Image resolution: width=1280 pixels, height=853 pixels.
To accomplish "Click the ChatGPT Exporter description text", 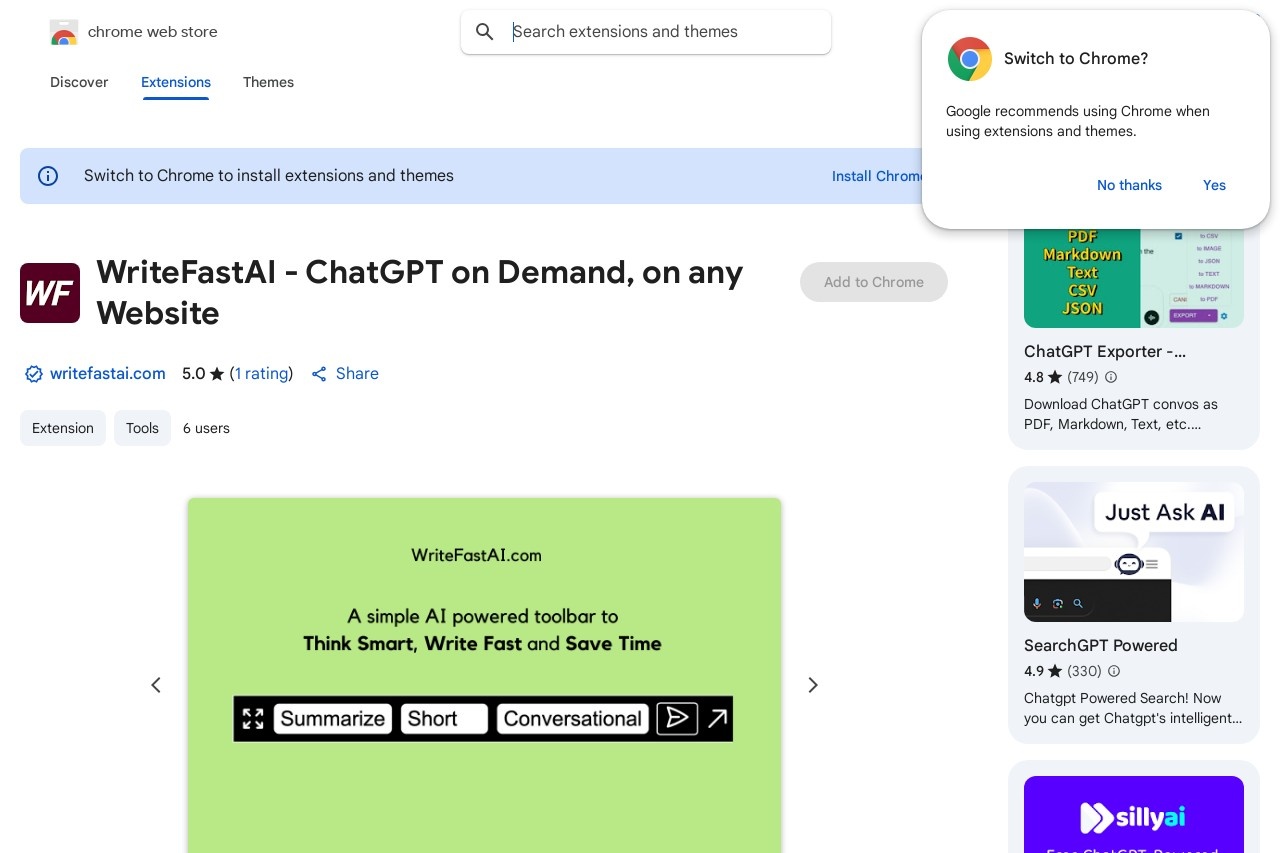I will pyautogui.click(x=1121, y=415).
